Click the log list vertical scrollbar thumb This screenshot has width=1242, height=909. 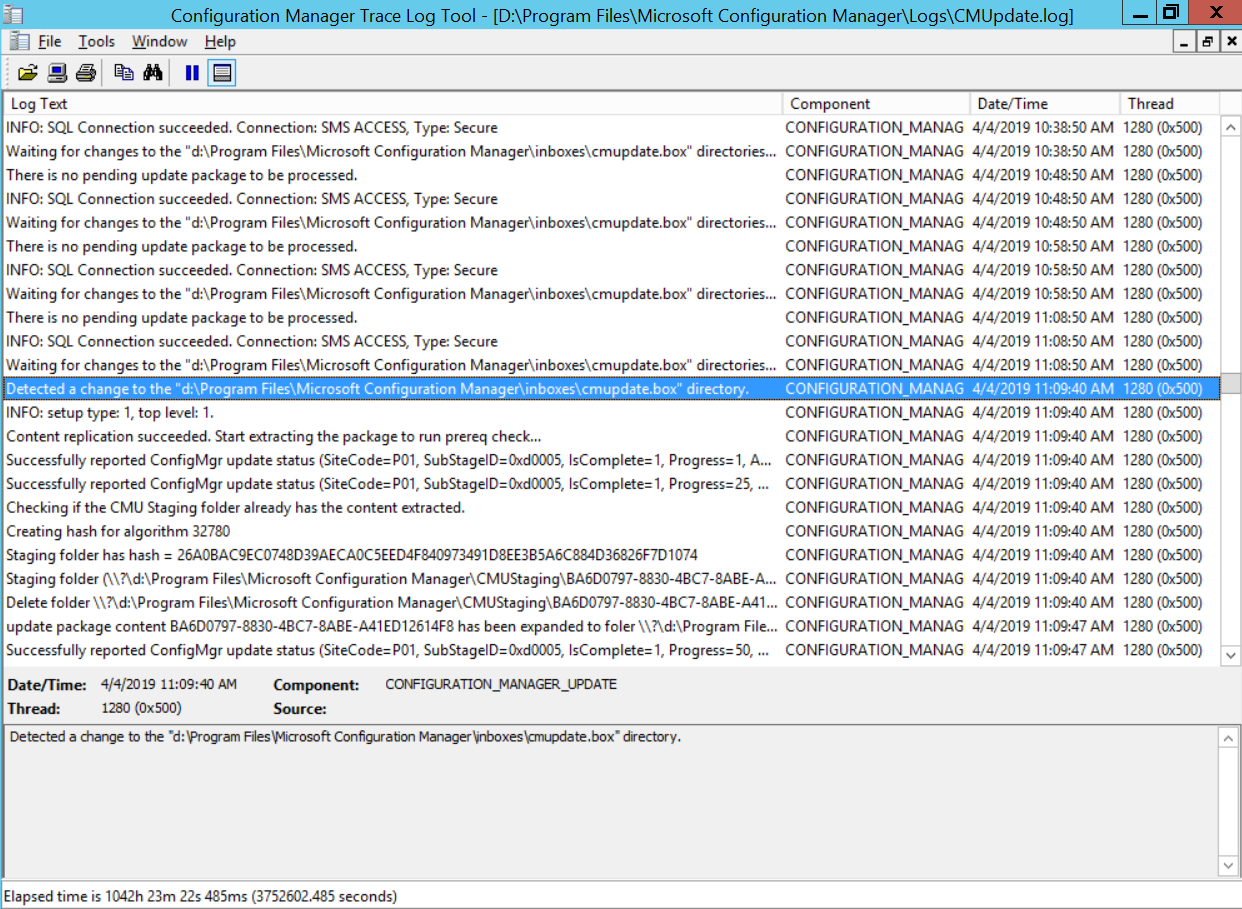(1230, 383)
